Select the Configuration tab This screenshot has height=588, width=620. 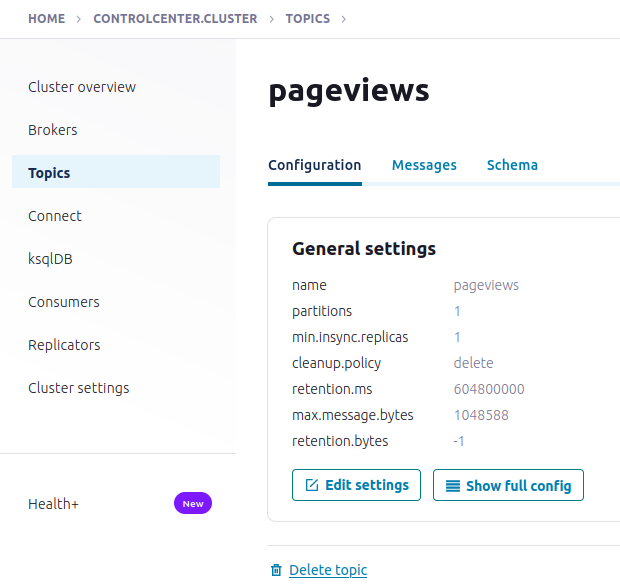click(x=314, y=165)
